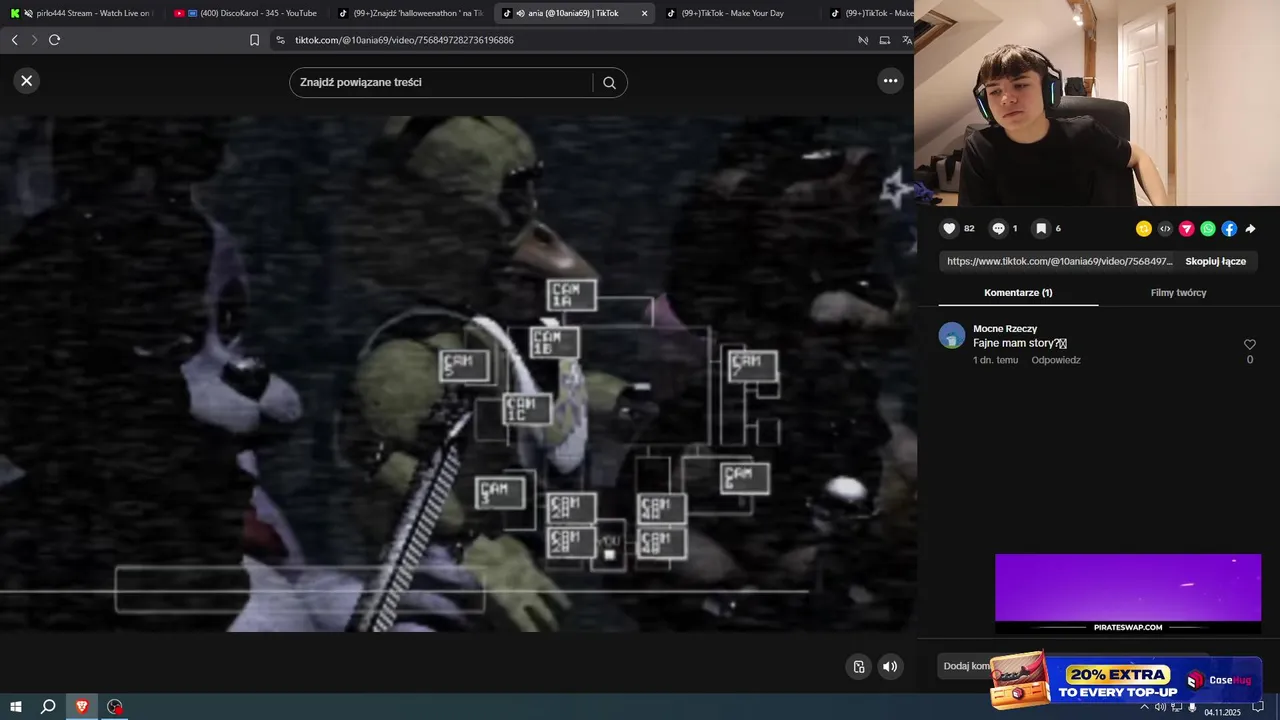1280x720 pixels.
Task: Focus the 'Znajdź powiązane treści' search field
Action: coord(443,82)
